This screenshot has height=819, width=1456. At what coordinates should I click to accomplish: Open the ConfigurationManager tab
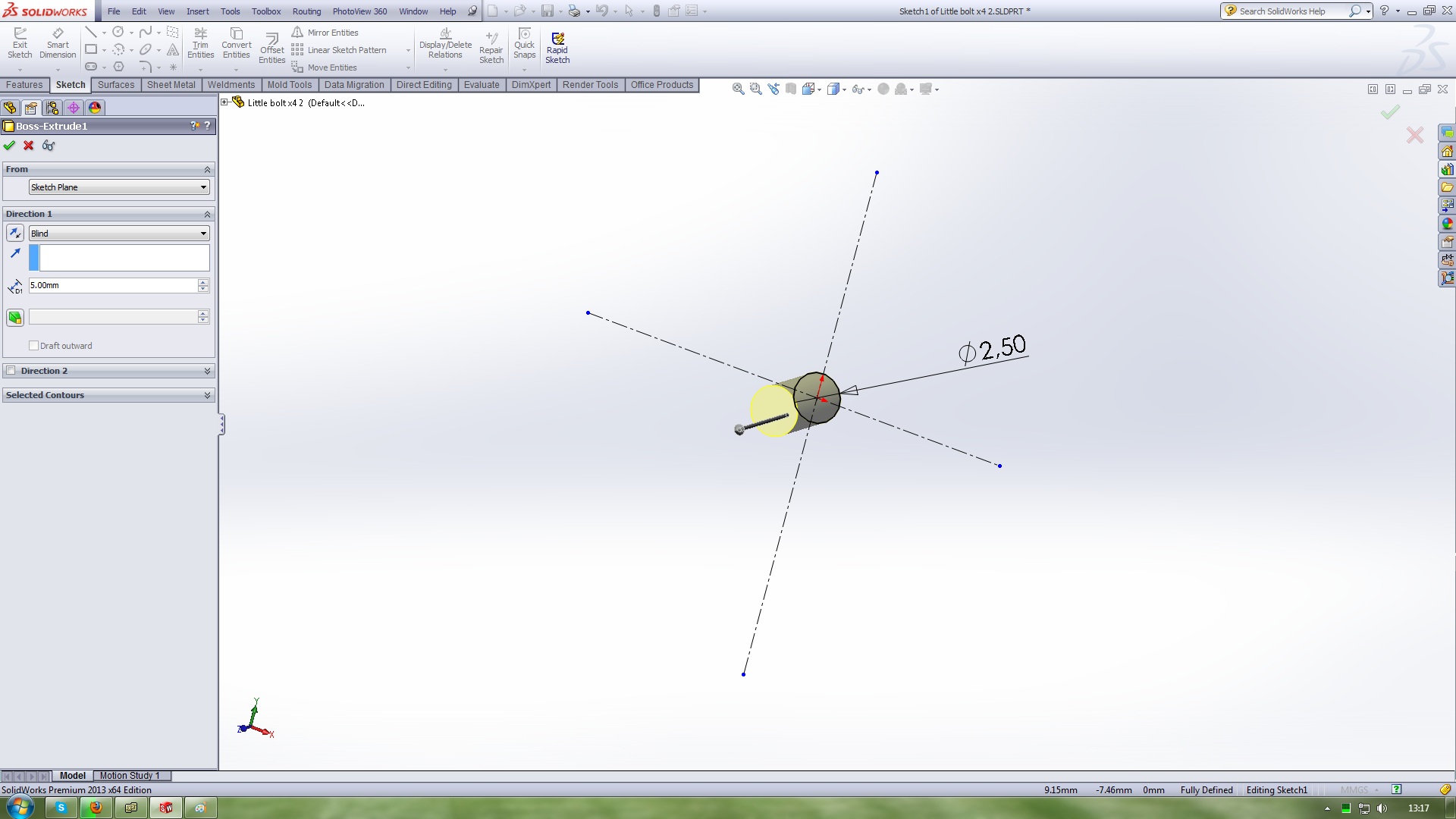[52, 108]
